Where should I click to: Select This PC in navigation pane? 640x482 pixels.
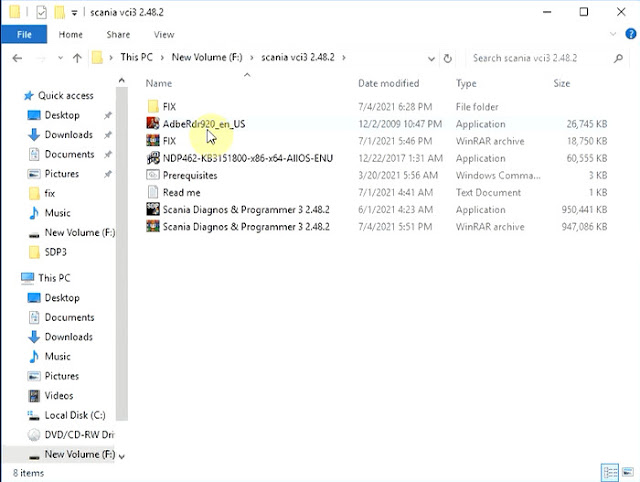tap(54, 278)
